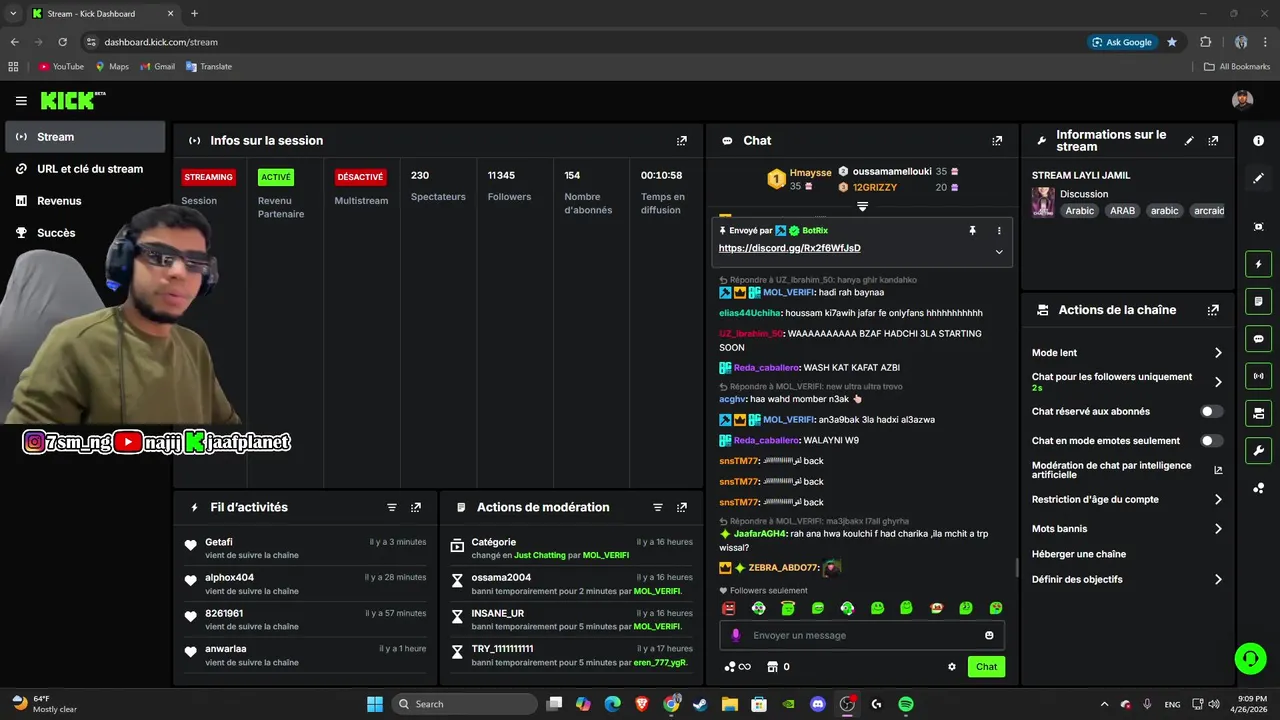Open the info icon in the right sidebar
Screen dimensions: 1280x720
pyautogui.click(x=1259, y=141)
